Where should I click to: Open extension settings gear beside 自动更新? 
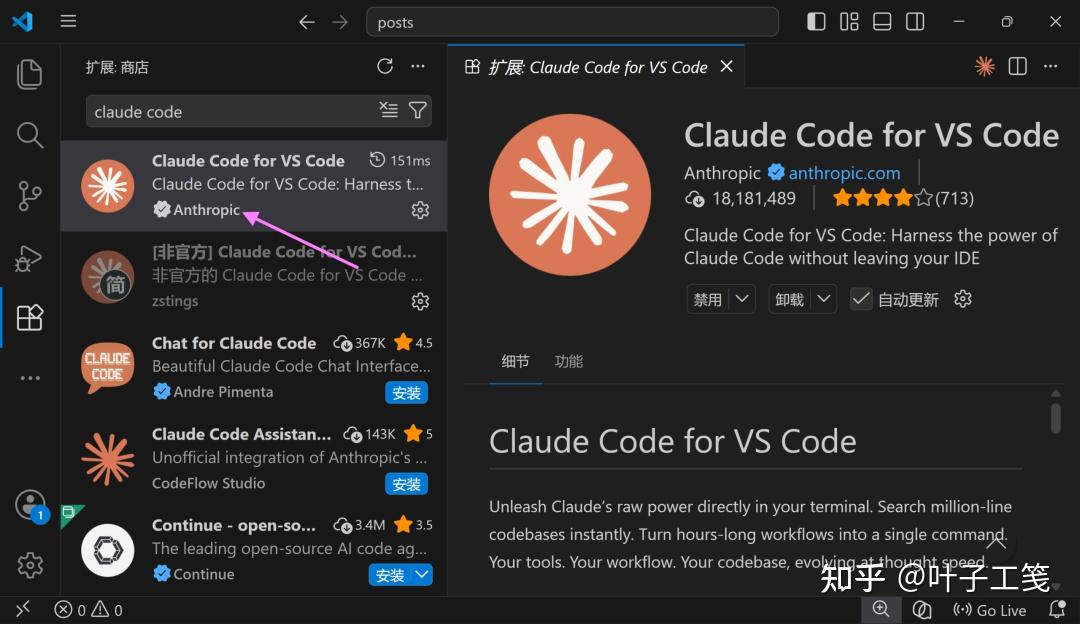tap(963, 299)
